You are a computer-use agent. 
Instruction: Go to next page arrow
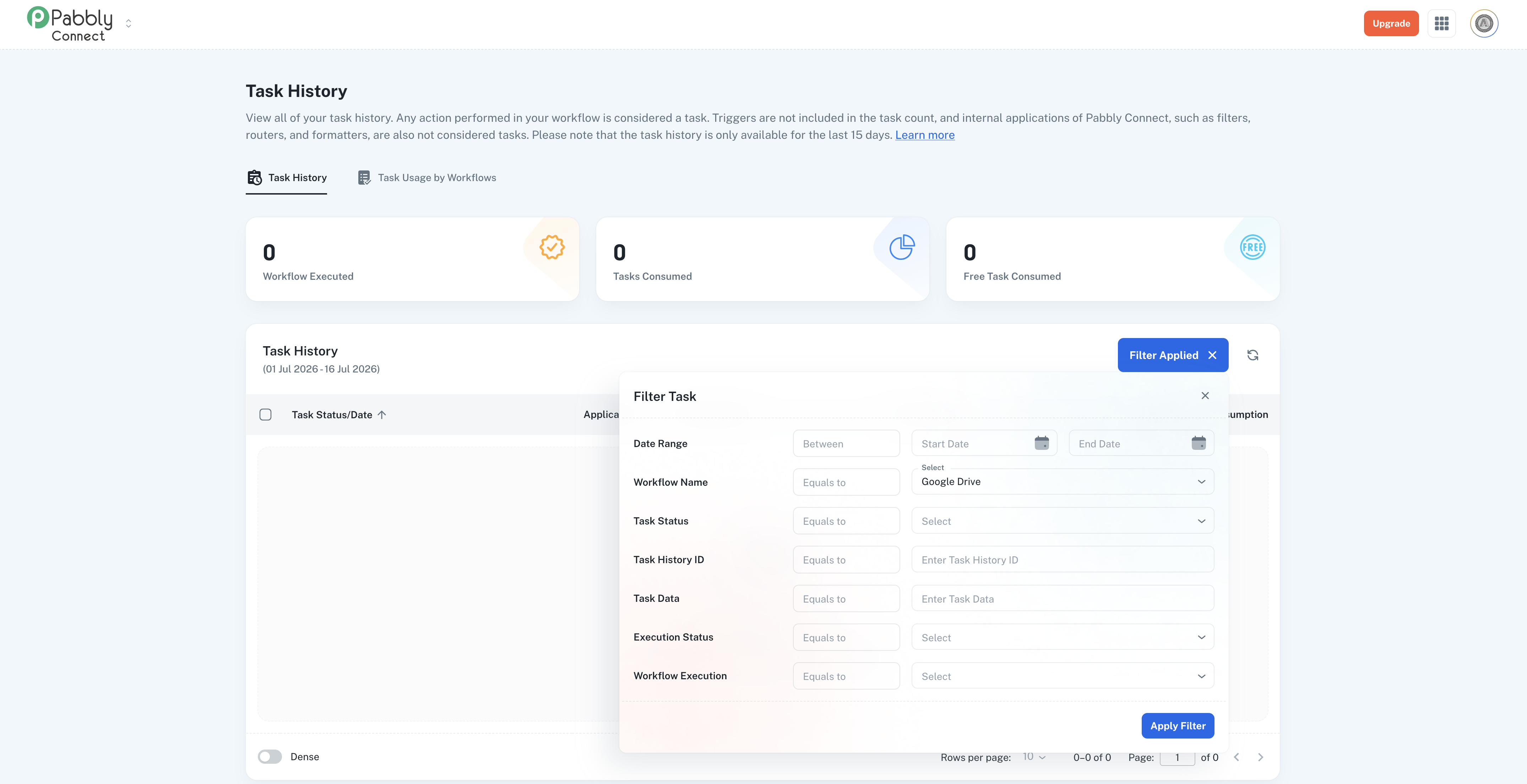(x=1260, y=757)
